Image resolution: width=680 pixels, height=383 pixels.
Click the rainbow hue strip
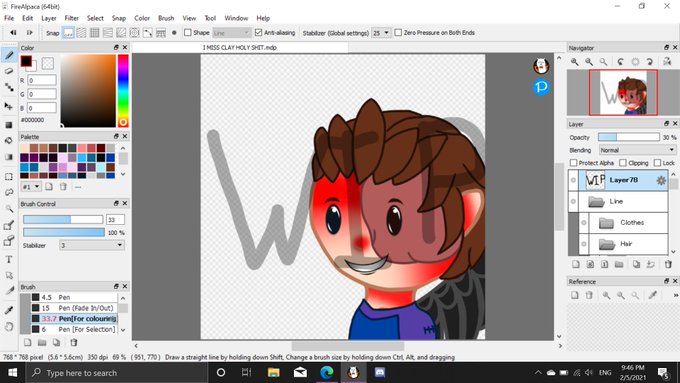tap(123, 91)
